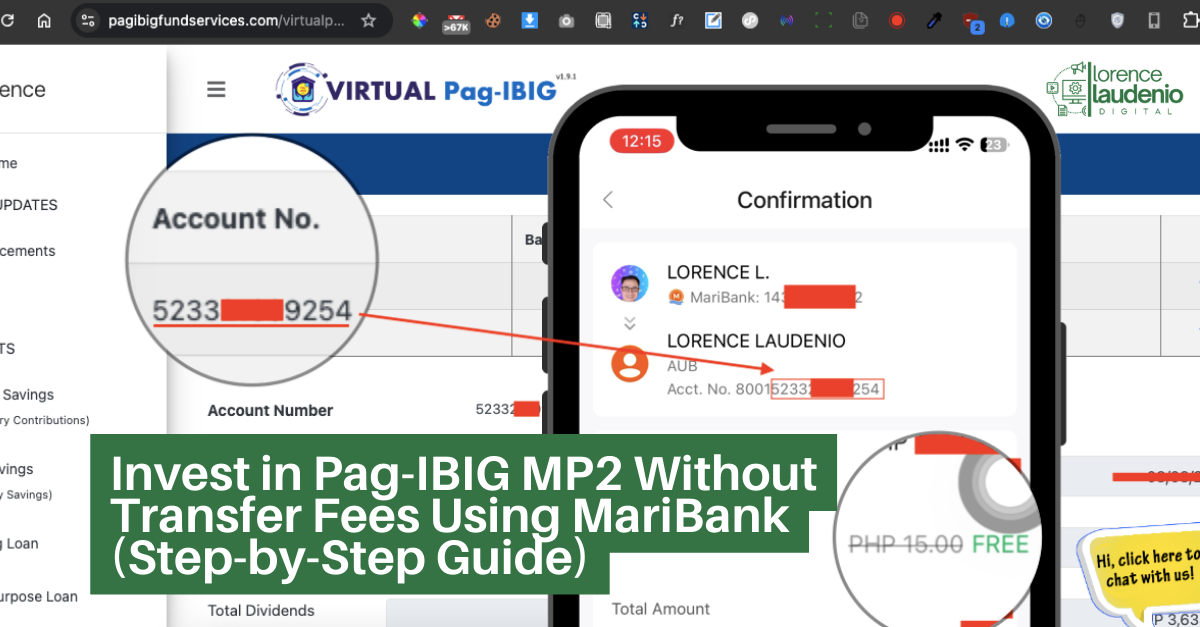This screenshot has width=1200, height=627.
Task: Bookmark this page with the star icon
Action: (x=368, y=20)
